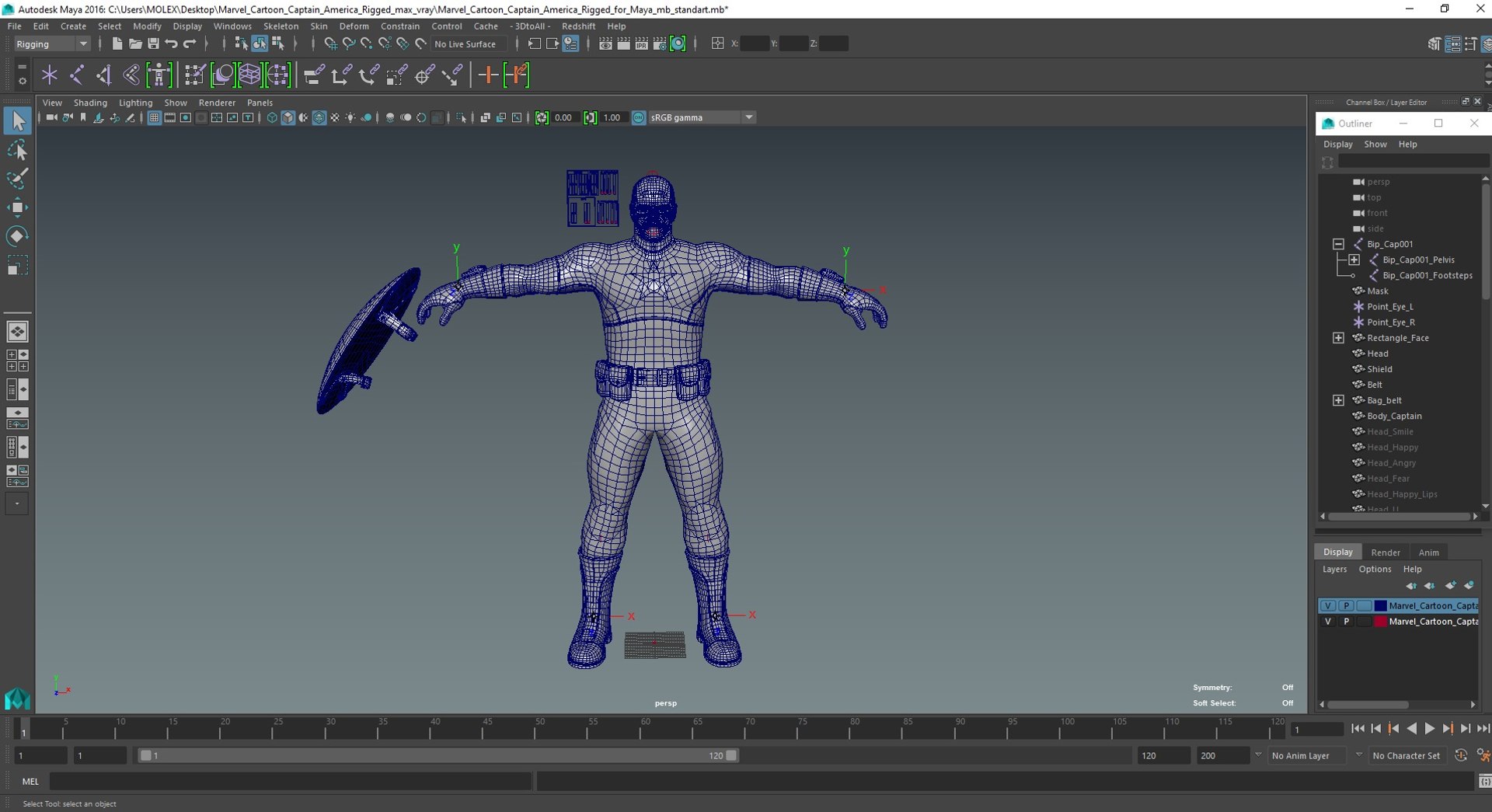Open the Deform menu
The width and height of the screenshot is (1492, 812).
(354, 26)
